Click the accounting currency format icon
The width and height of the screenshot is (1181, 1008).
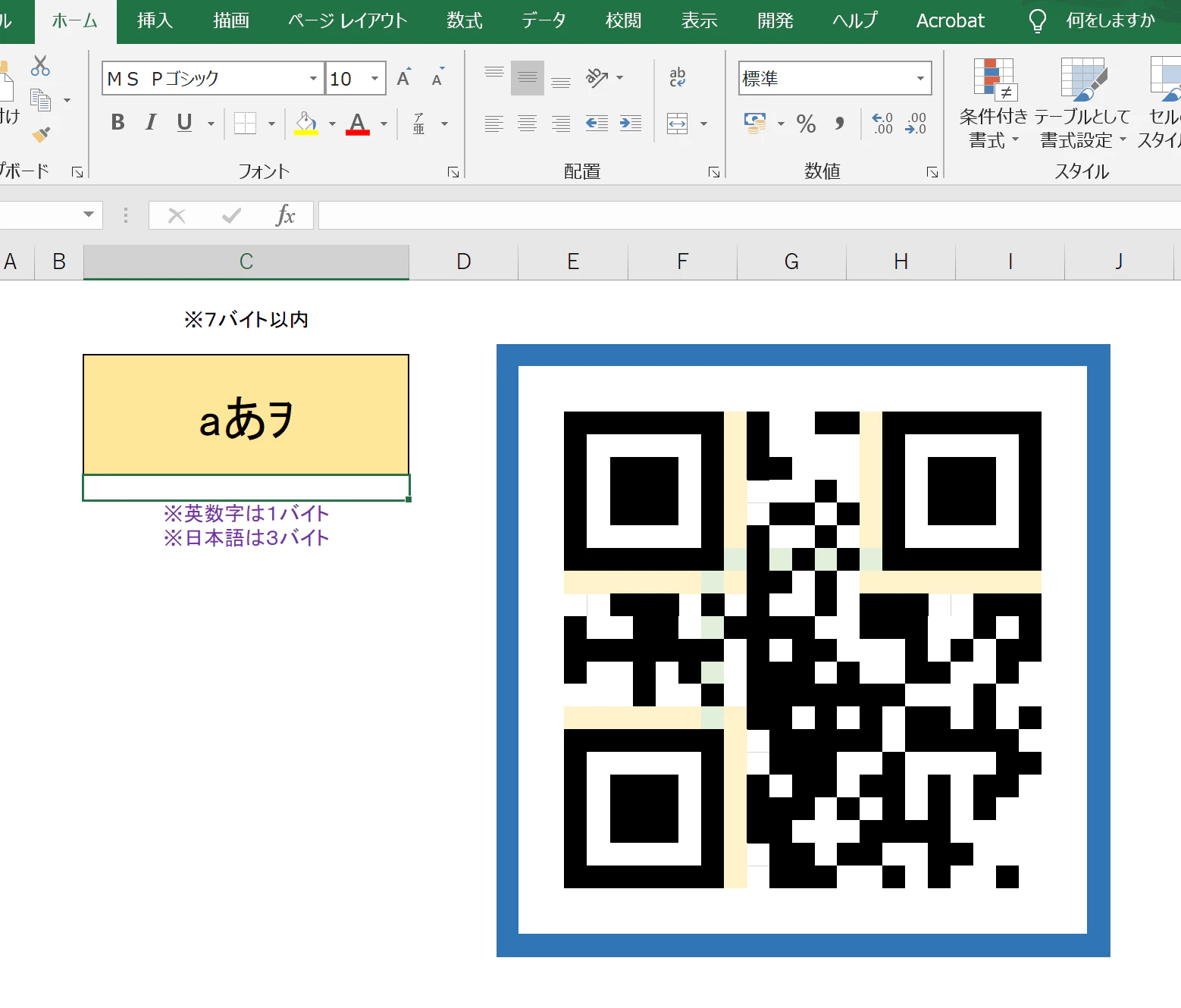(756, 124)
